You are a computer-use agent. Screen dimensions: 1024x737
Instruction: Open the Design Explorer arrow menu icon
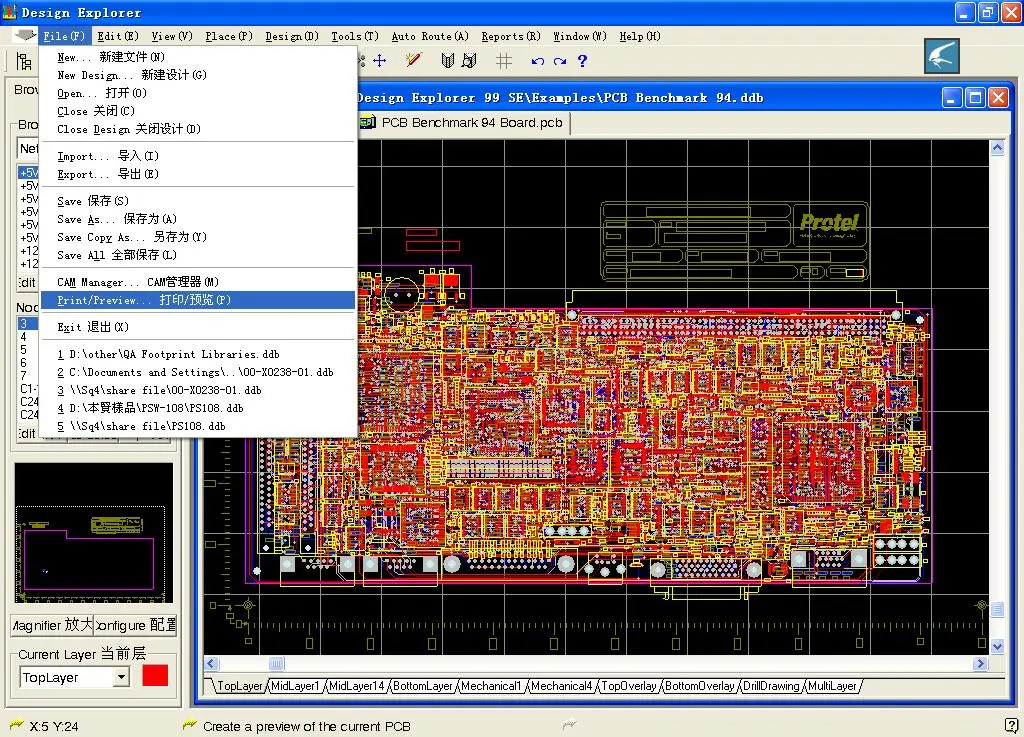point(24,36)
